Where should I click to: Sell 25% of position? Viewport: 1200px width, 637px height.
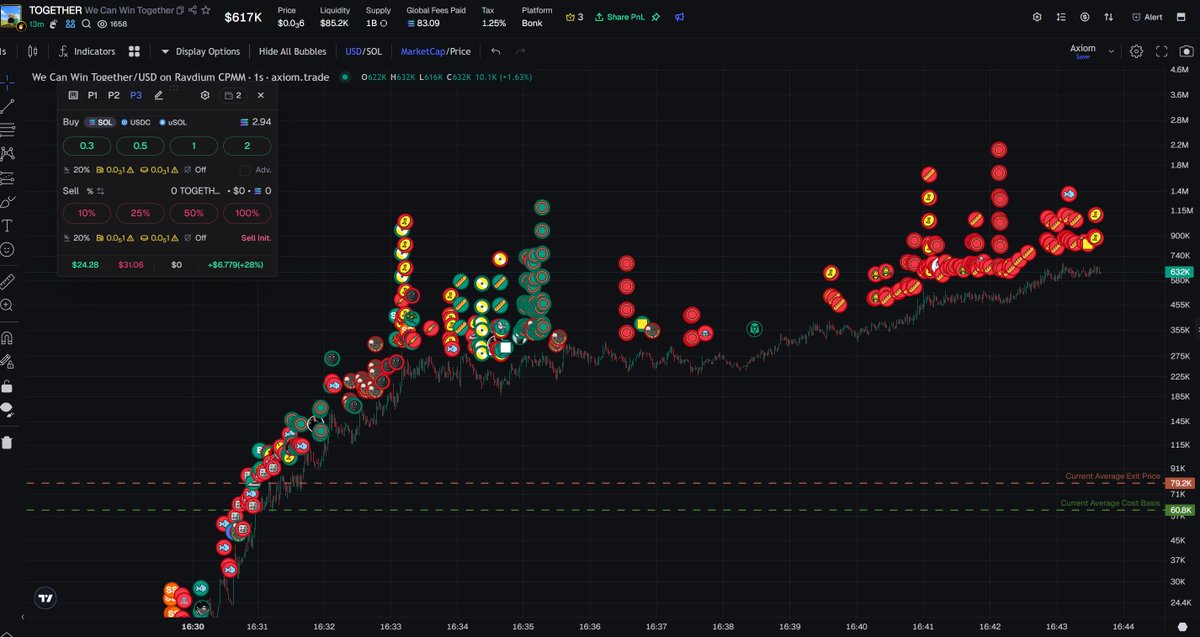(x=140, y=213)
